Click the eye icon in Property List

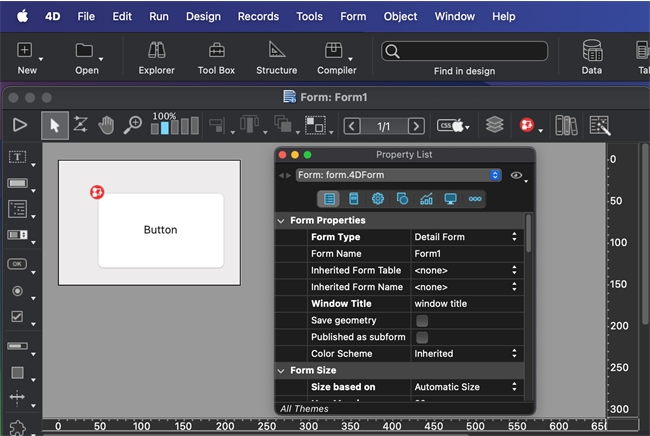[516, 175]
